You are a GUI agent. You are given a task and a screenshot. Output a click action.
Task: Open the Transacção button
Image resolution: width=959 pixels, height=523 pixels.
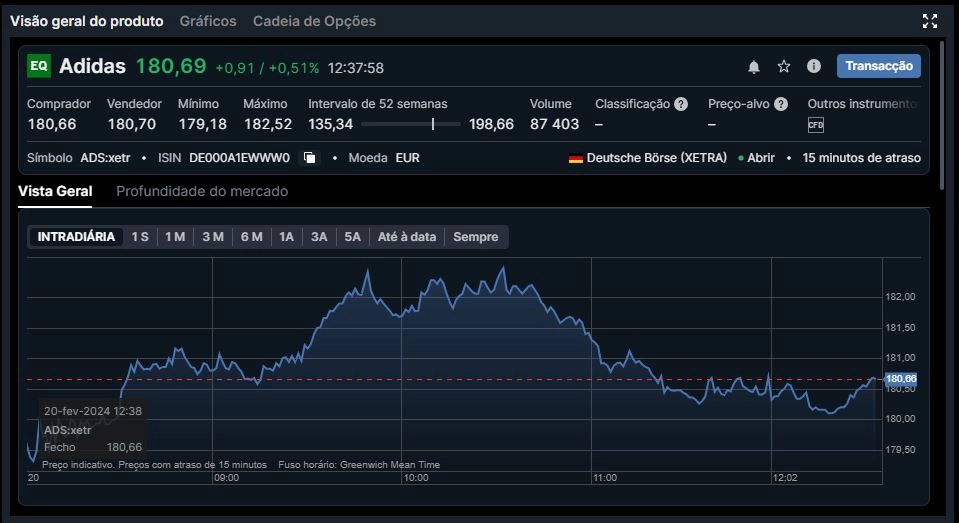point(879,66)
